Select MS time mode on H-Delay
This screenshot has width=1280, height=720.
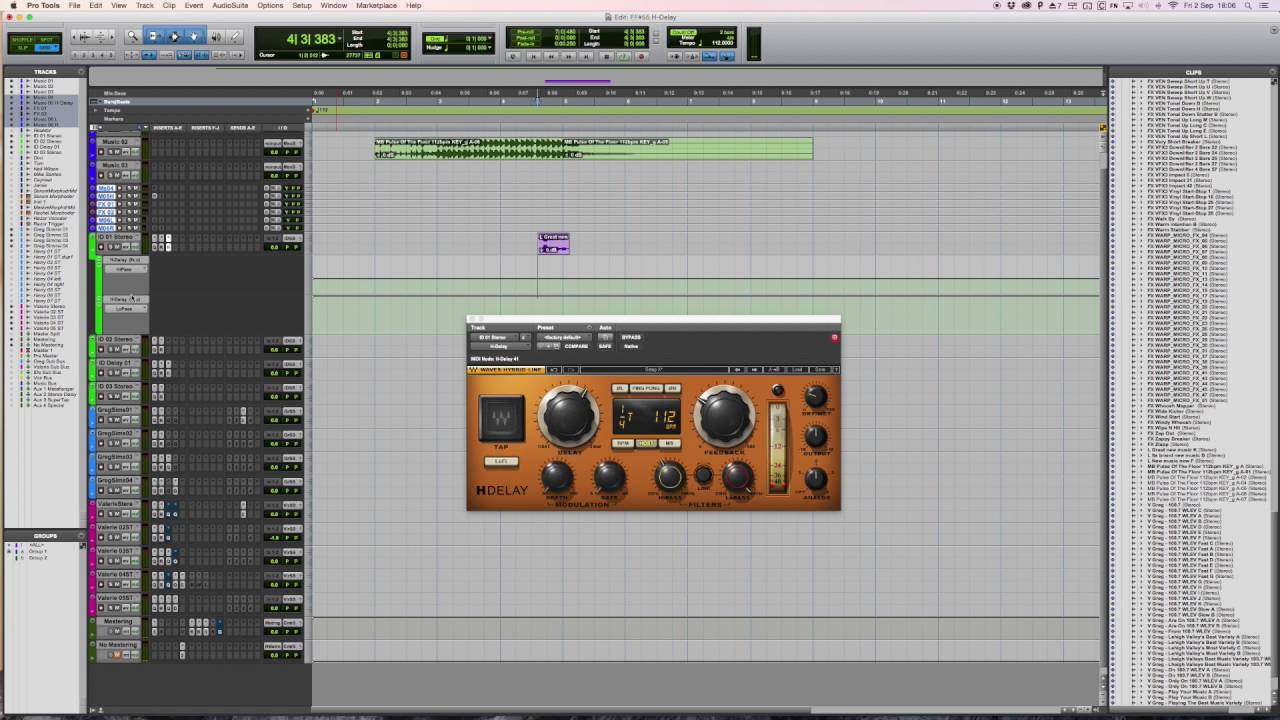click(669, 443)
